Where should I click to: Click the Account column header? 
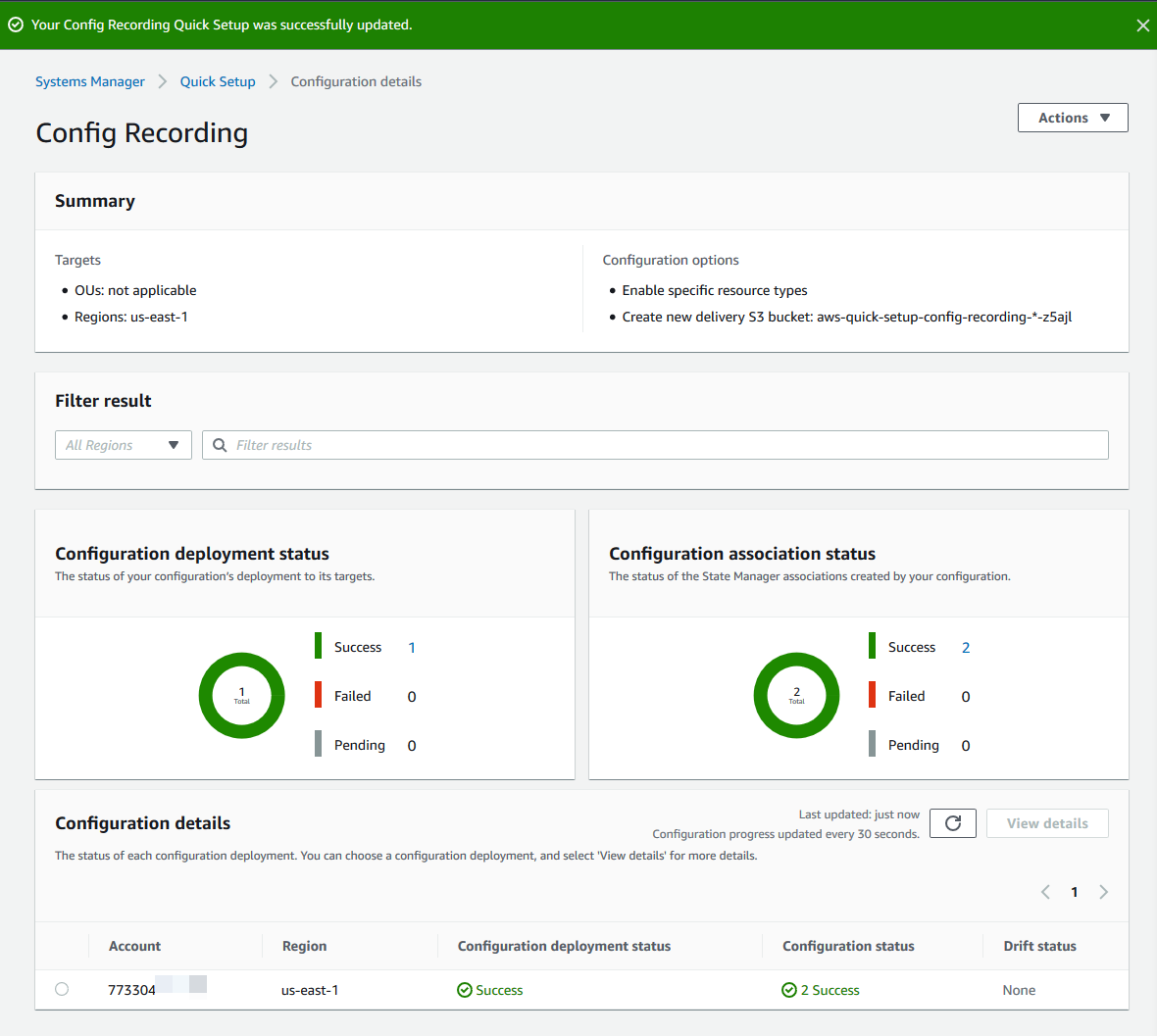(x=134, y=946)
